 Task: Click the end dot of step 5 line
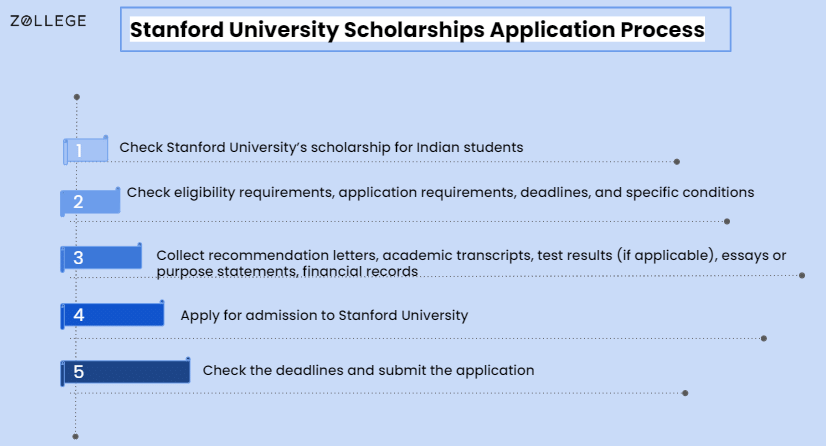[x=685, y=393]
